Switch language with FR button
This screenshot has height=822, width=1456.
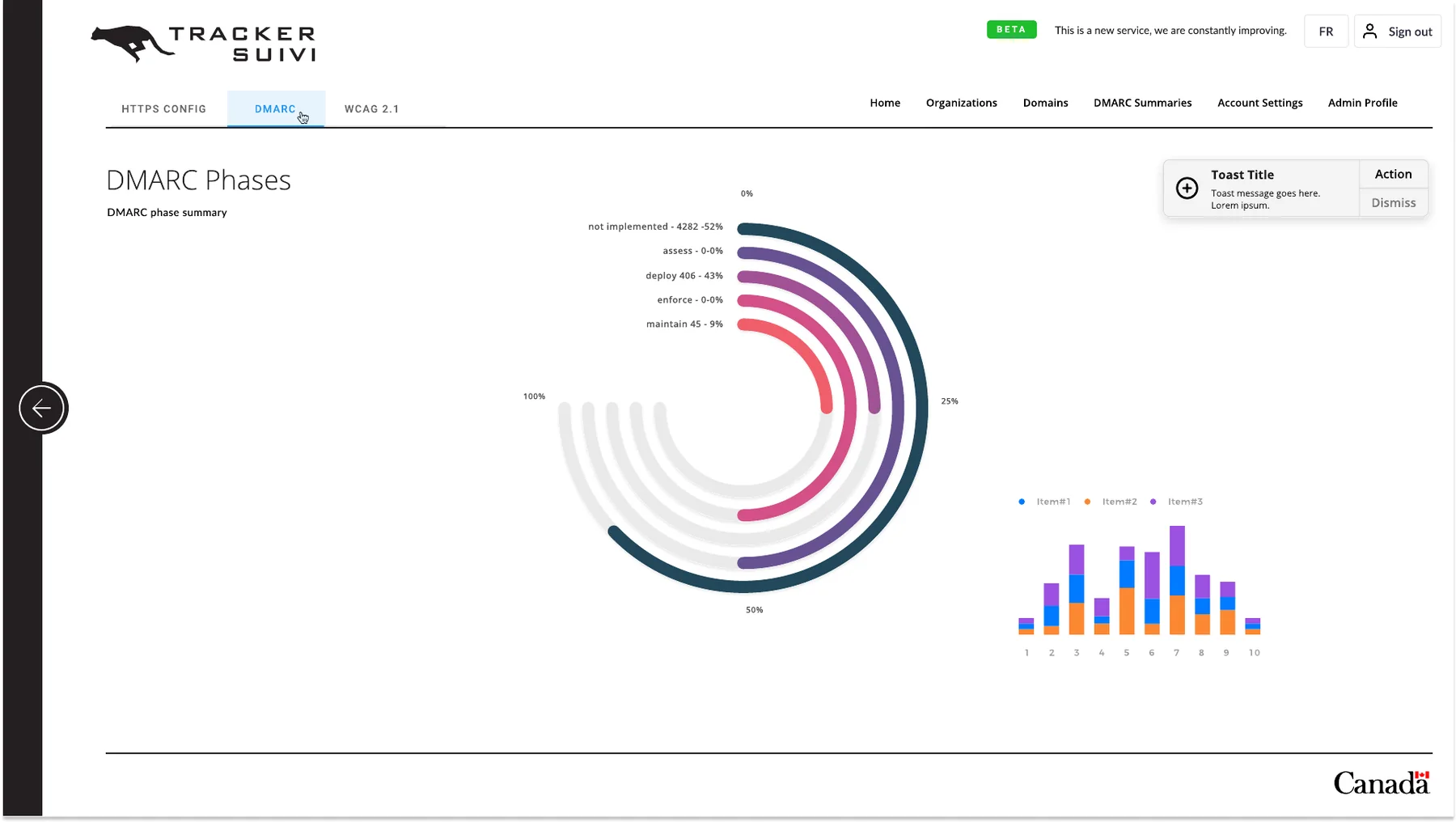1326,32
